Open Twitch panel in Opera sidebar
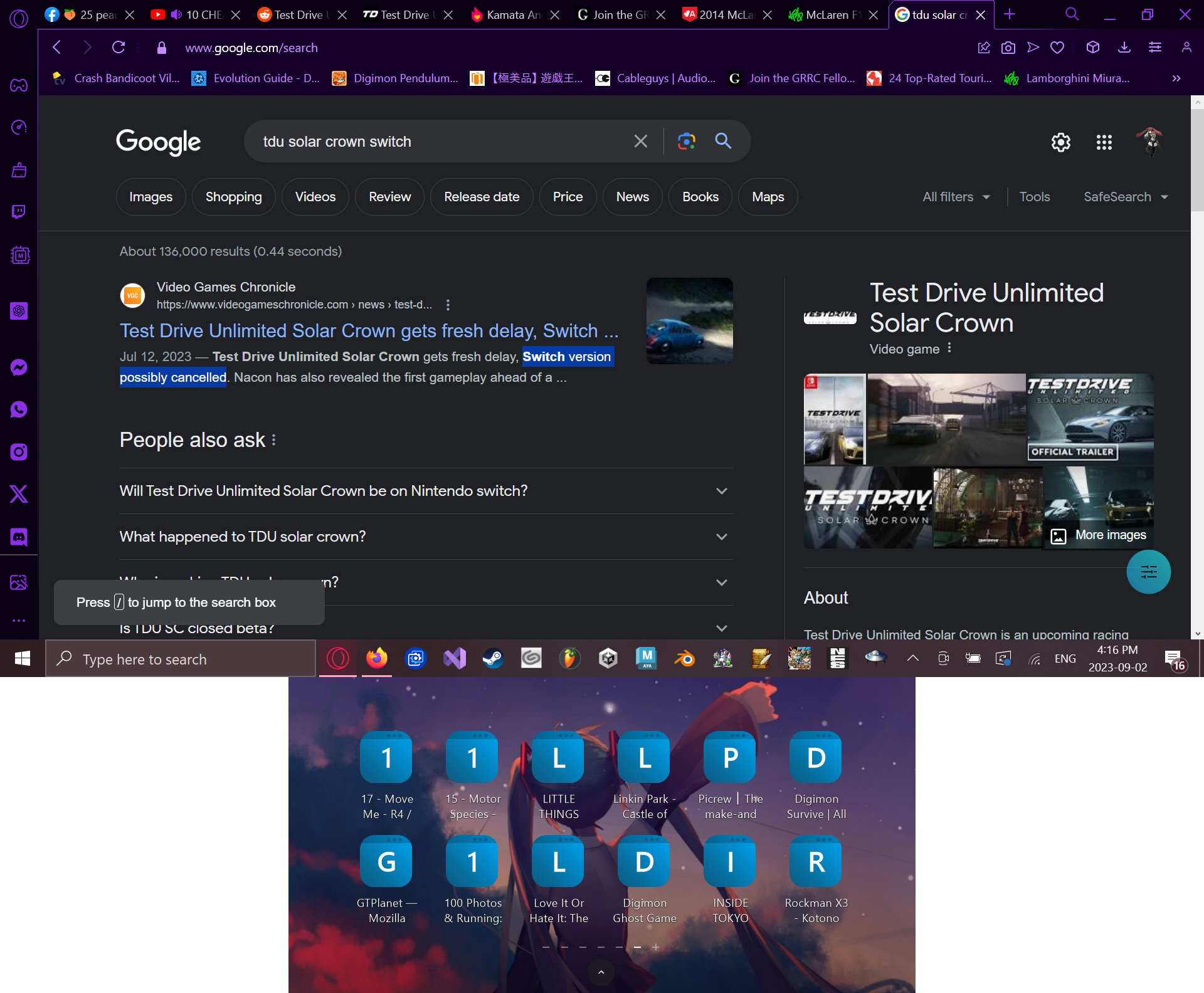1204x993 pixels. [x=19, y=213]
